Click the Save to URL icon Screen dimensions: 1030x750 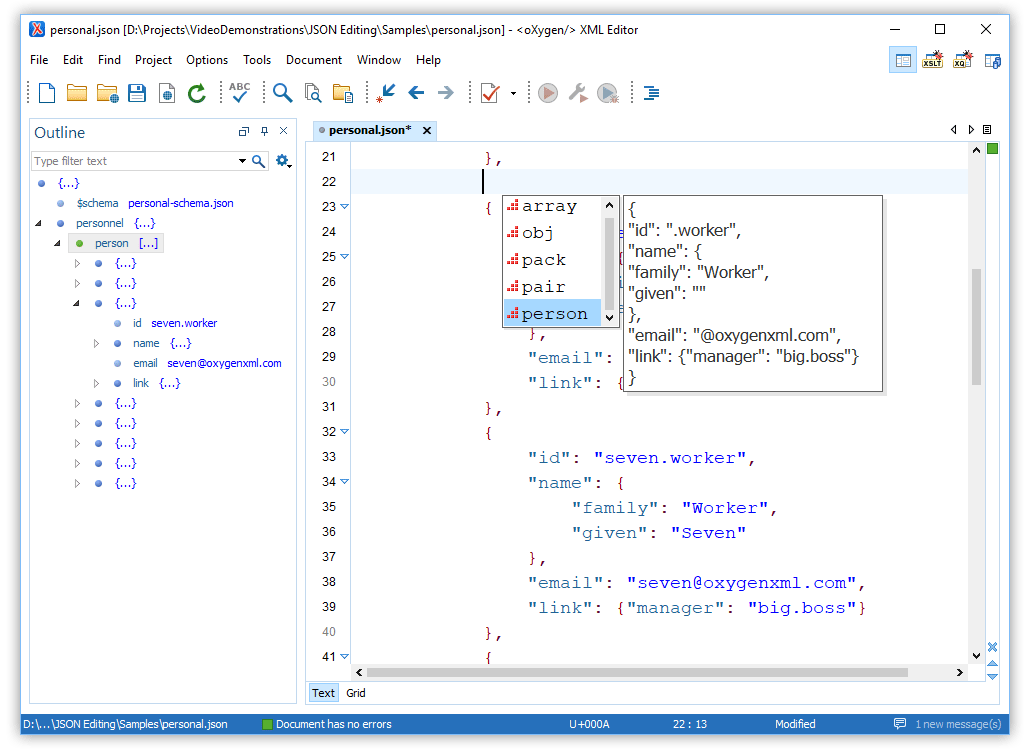[x=167, y=93]
